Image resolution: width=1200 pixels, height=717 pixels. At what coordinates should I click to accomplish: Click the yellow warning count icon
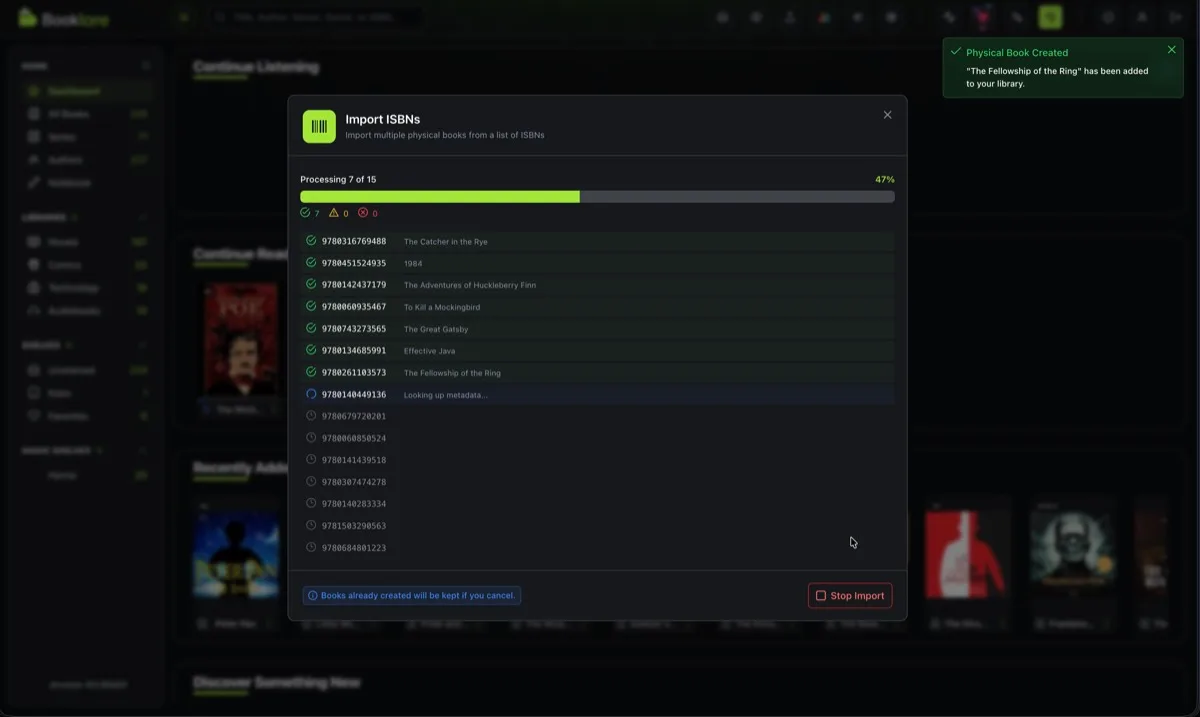pyautogui.click(x=334, y=213)
